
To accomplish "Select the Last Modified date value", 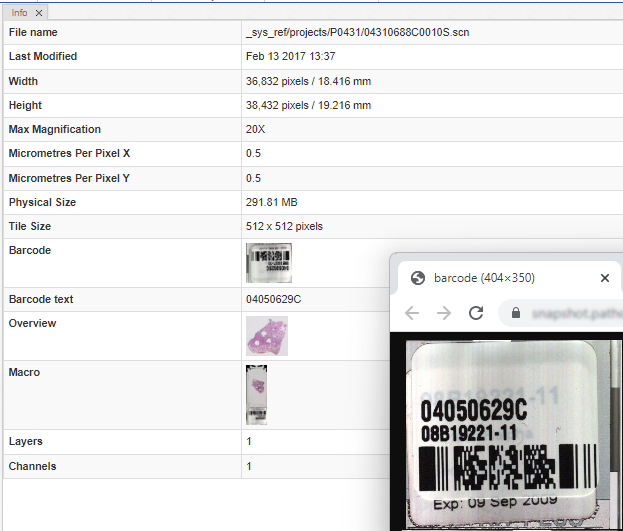I will (x=290, y=57).
